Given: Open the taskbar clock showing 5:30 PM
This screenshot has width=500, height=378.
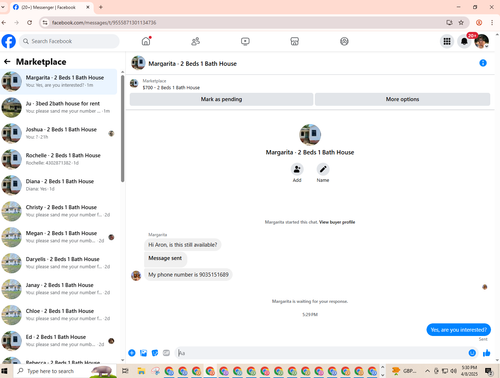Looking at the screenshot, I should [469, 371].
